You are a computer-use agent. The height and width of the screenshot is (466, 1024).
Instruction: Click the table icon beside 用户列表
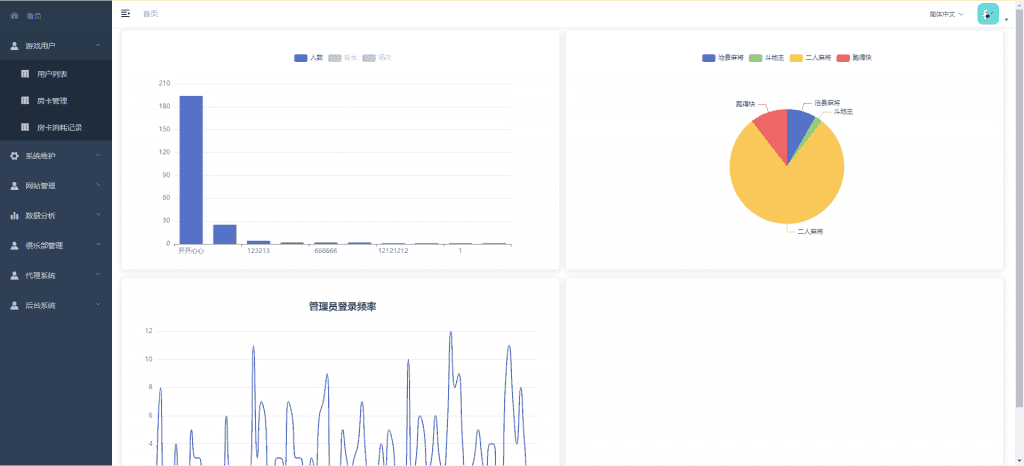tap(25, 74)
